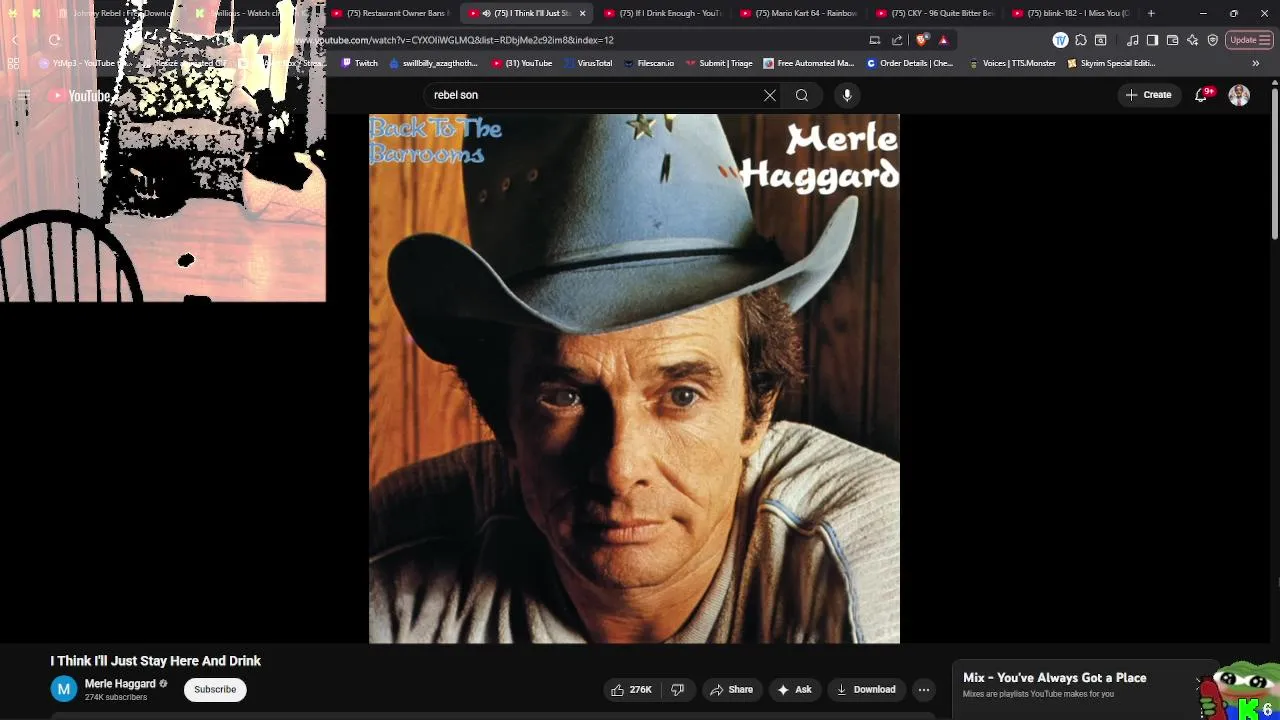Screen dimensions: 1280x720
Task: Click the Brave Rewards triangle icon
Action: pyautogui.click(x=943, y=40)
